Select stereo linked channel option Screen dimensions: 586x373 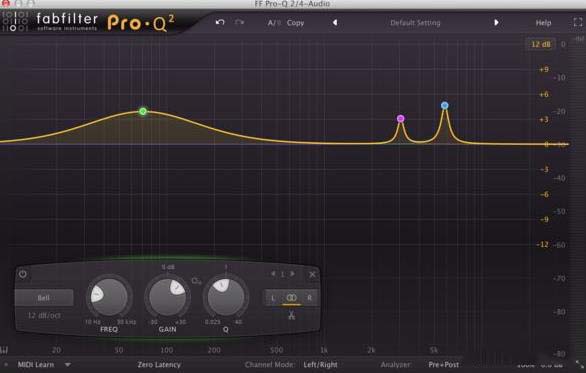(292, 298)
